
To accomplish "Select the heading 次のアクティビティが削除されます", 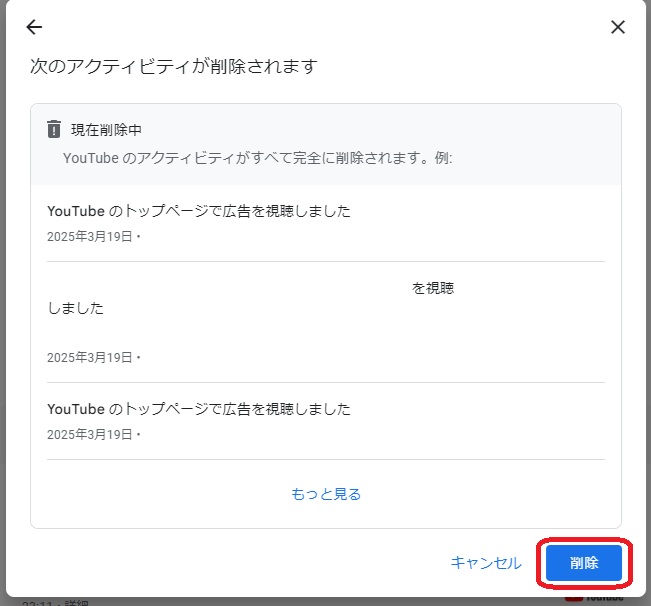I will [x=174, y=66].
